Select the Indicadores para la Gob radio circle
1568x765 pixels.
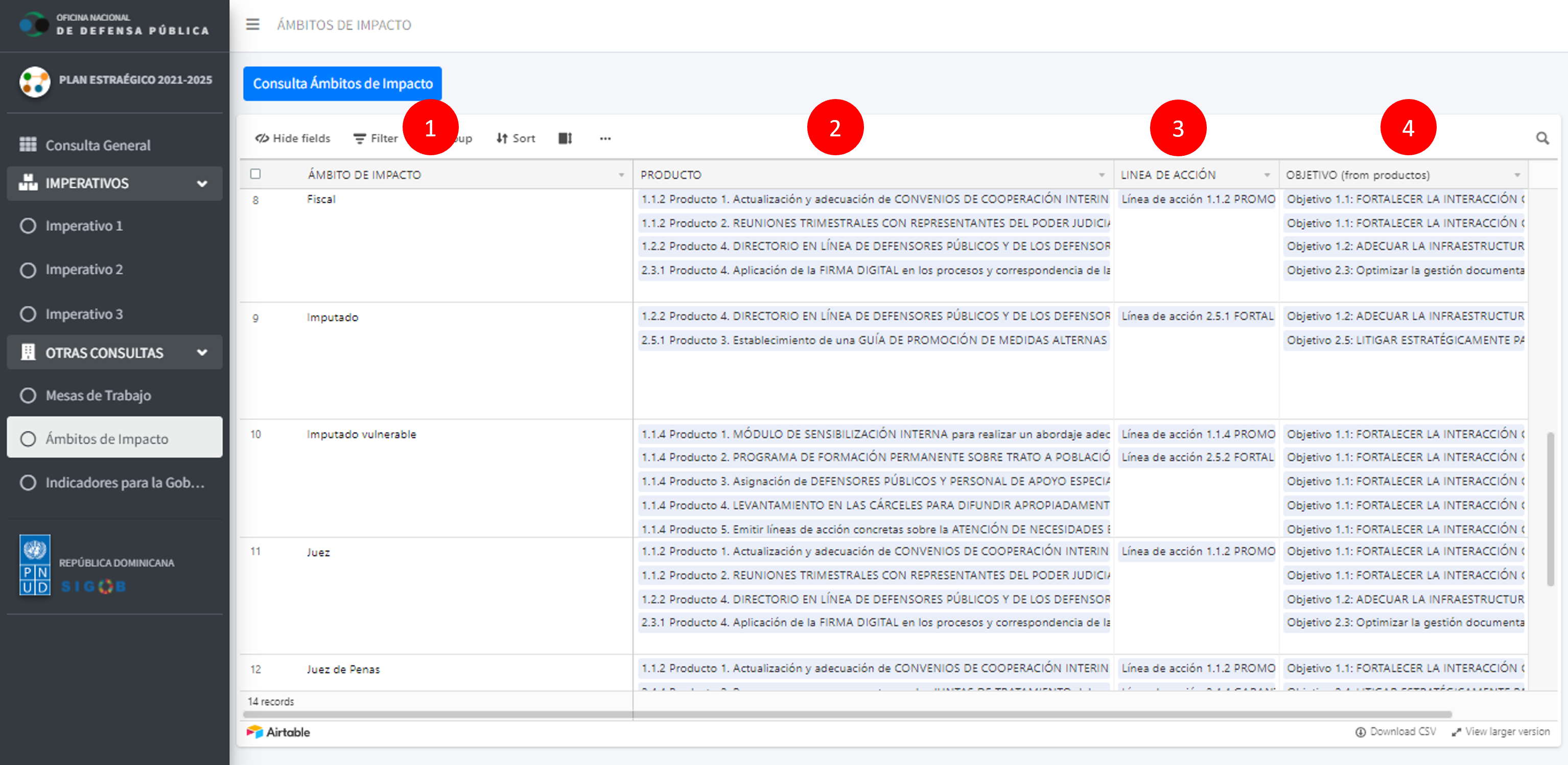[28, 483]
